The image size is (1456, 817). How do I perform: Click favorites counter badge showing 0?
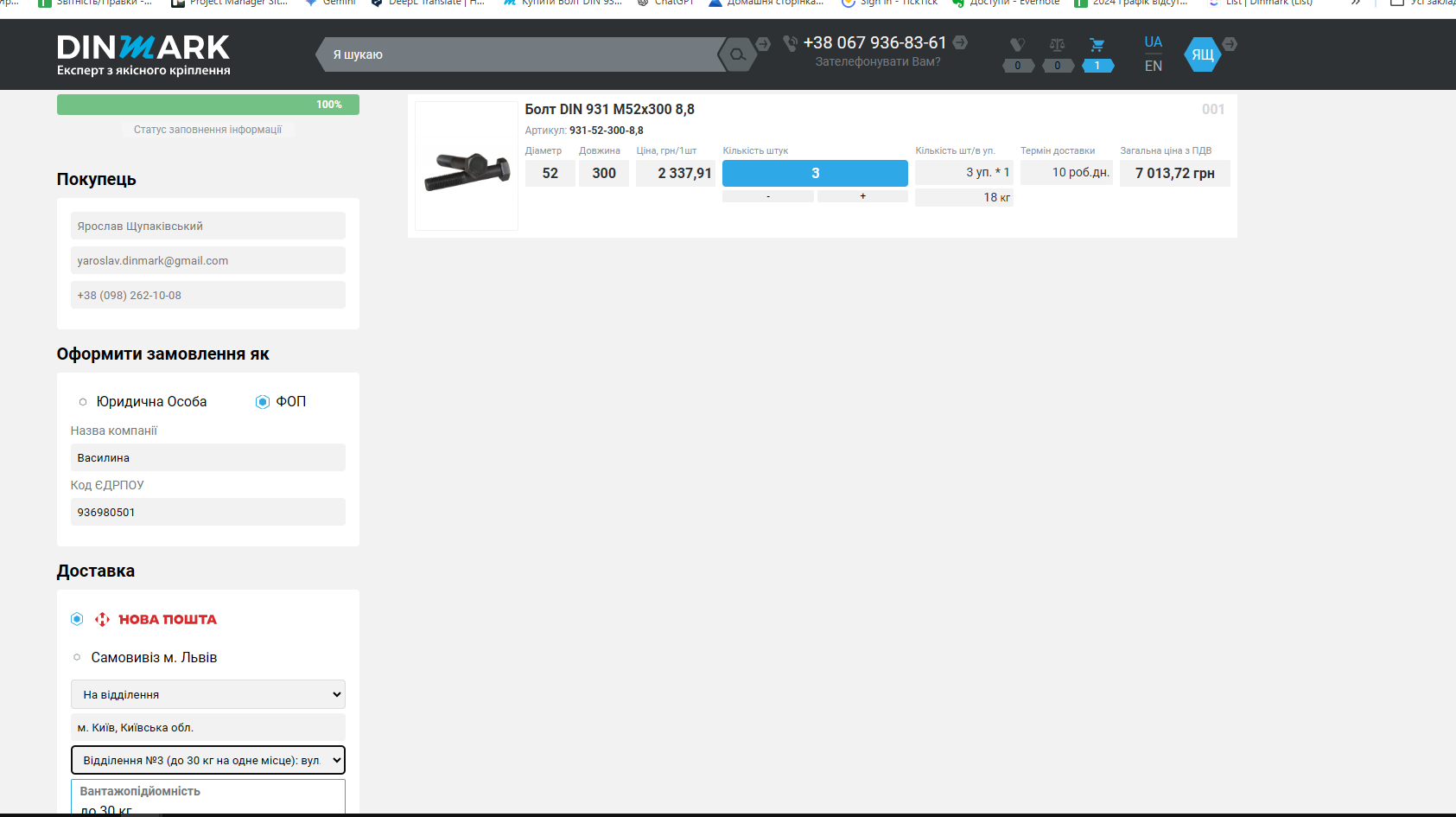tap(1018, 66)
